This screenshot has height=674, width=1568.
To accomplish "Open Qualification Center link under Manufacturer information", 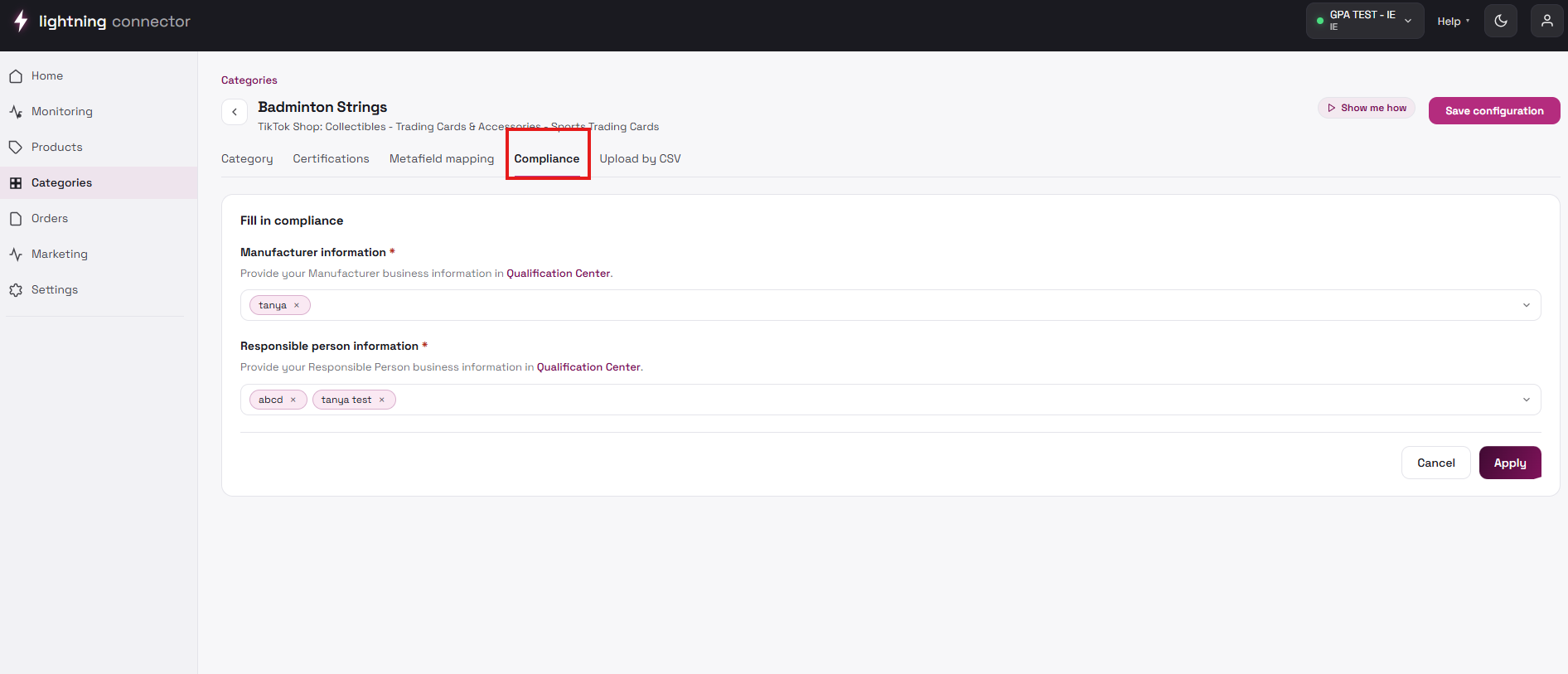I will tap(559, 274).
